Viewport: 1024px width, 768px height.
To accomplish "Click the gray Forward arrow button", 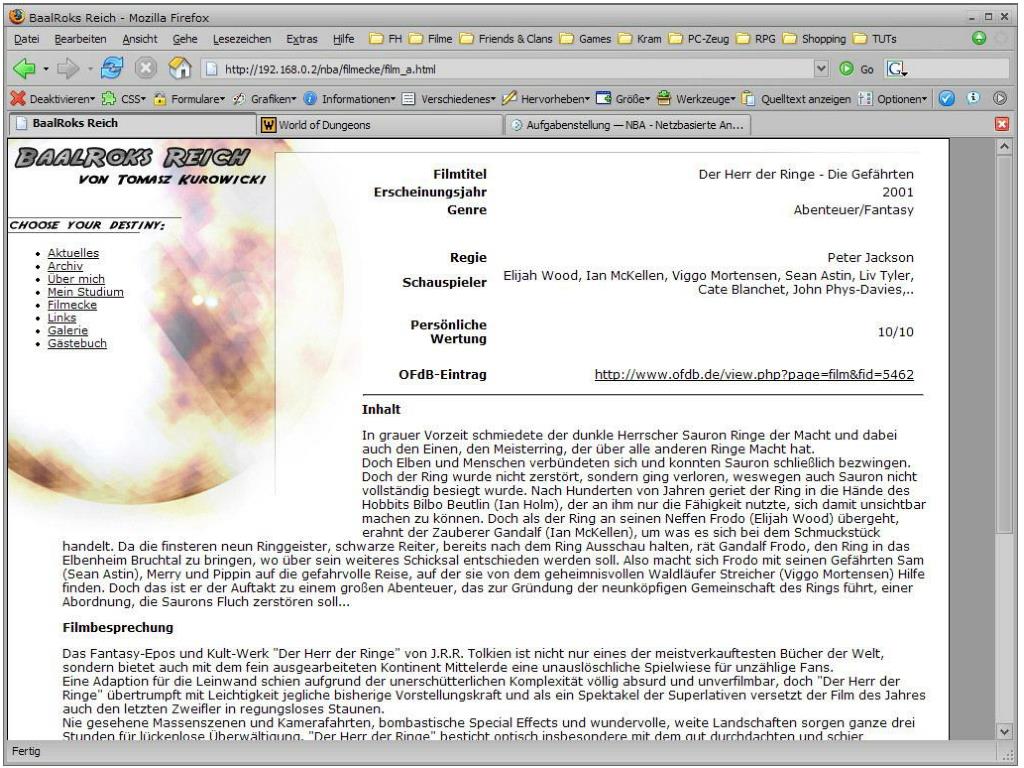I will (x=68, y=68).
